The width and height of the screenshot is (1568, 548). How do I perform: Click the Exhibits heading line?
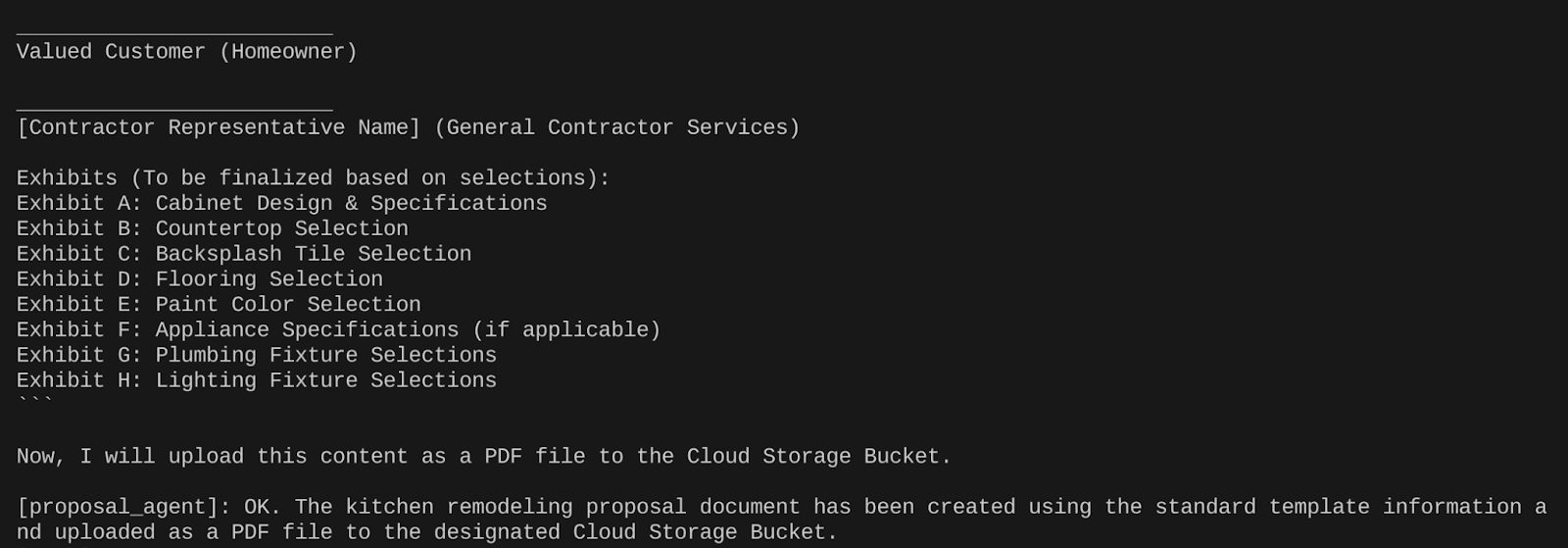pyautogui.click(x=313, y=178)
